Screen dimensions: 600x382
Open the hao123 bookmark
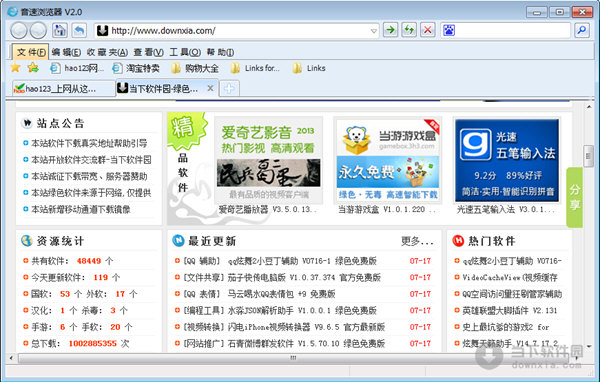78,68
